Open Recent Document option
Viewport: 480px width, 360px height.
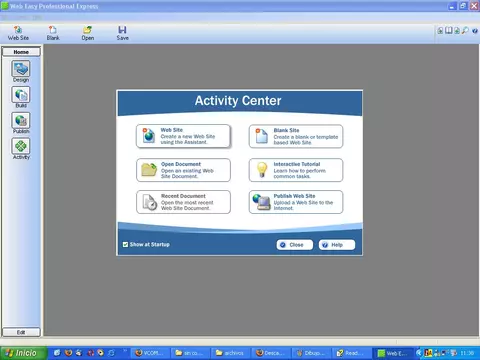(x=183, y=202)
